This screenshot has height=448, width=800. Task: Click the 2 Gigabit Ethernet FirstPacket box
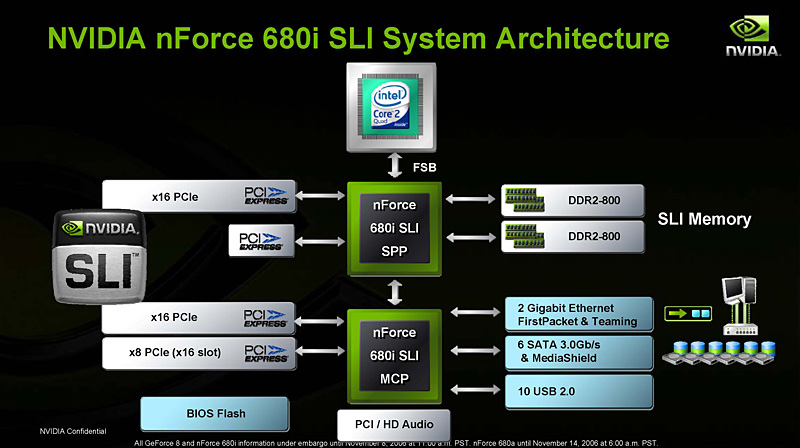tap(579, 314)
